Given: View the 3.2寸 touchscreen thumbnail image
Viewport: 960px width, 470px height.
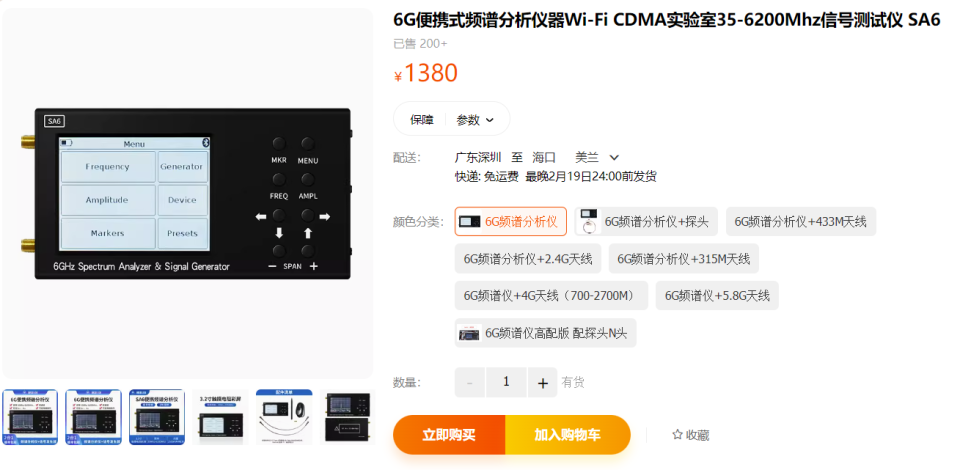Looking at the screenshot, I should 220,417.
